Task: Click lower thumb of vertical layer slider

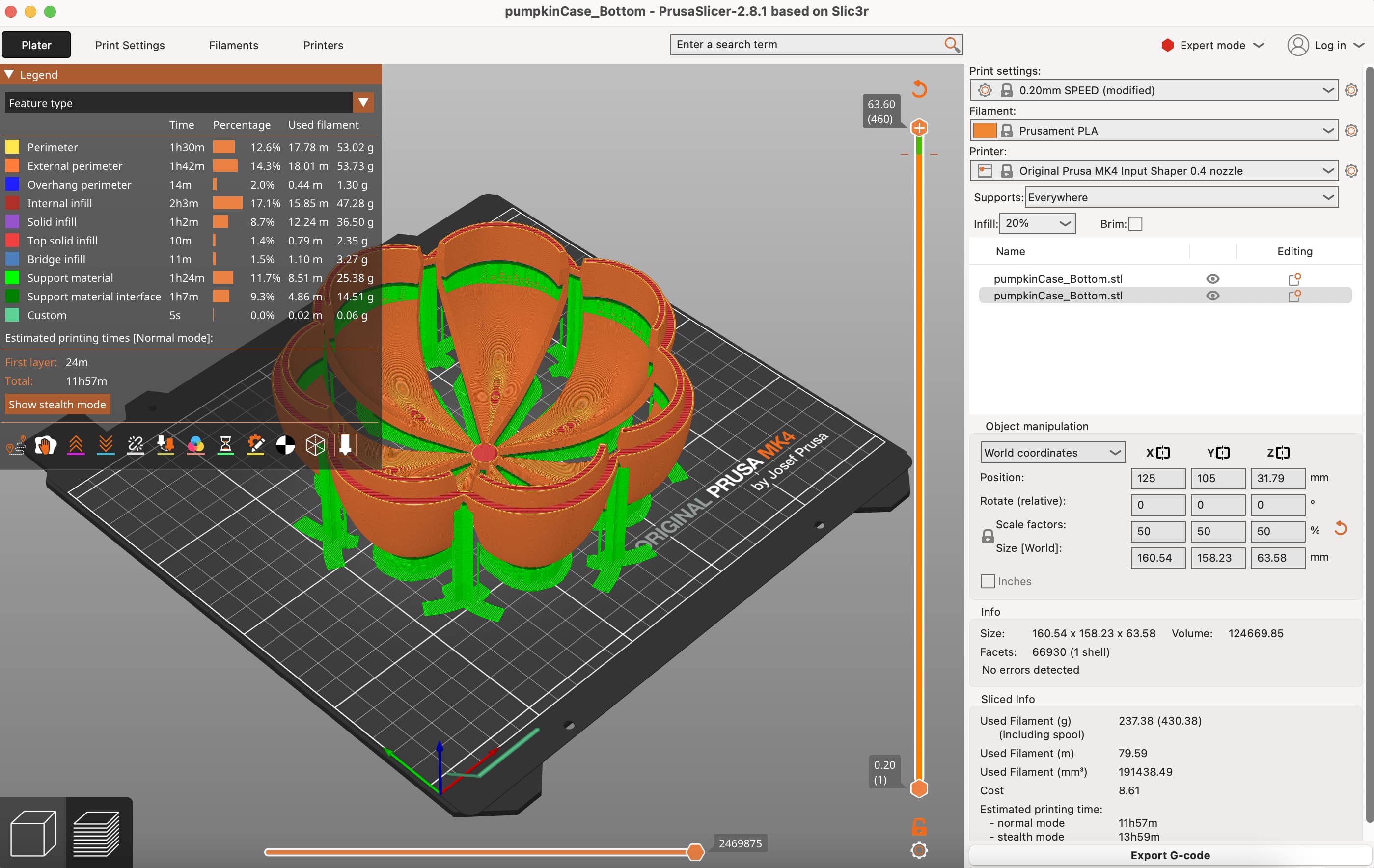Action: coord(919,789)
